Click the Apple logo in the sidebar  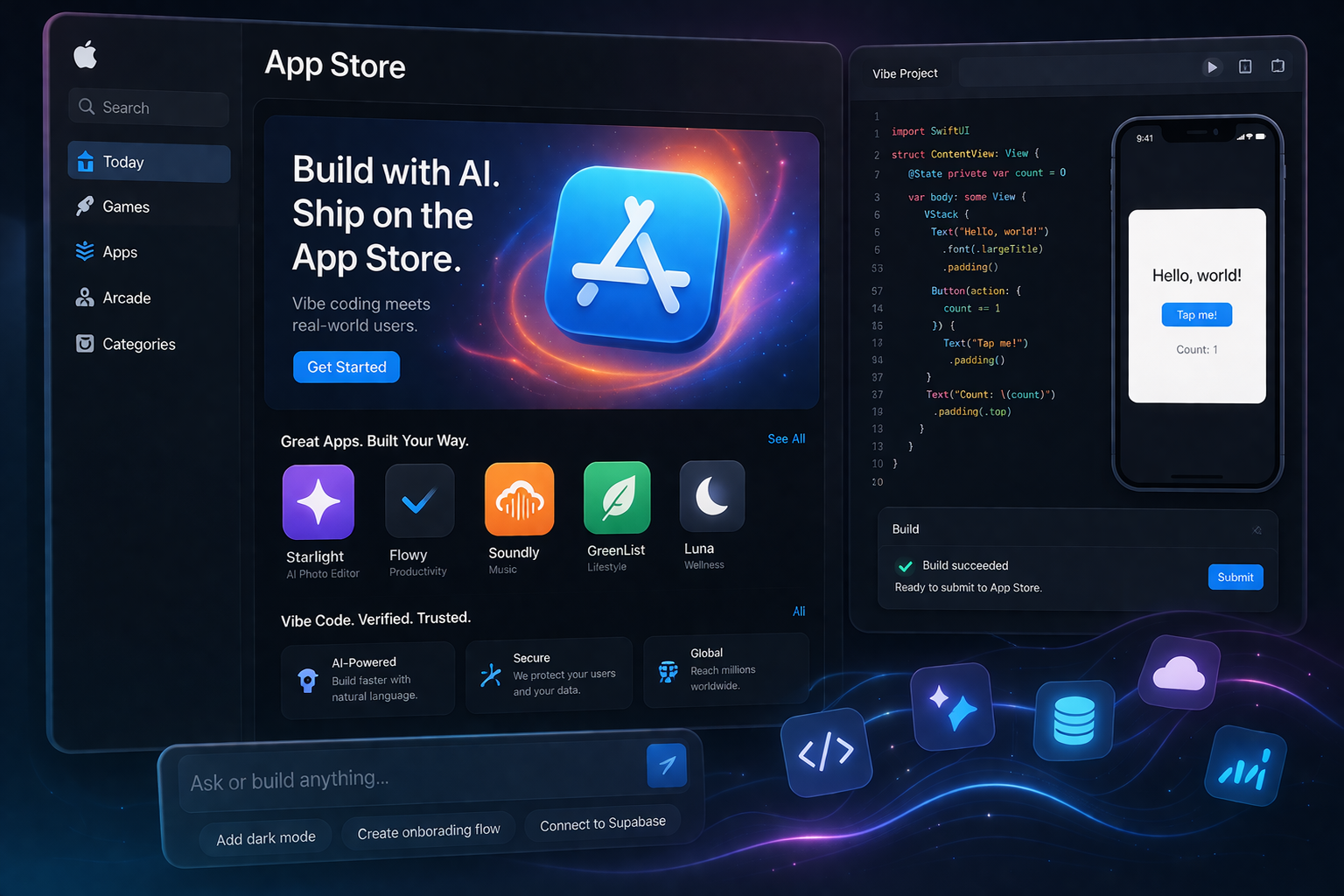[x=85, y=54]
